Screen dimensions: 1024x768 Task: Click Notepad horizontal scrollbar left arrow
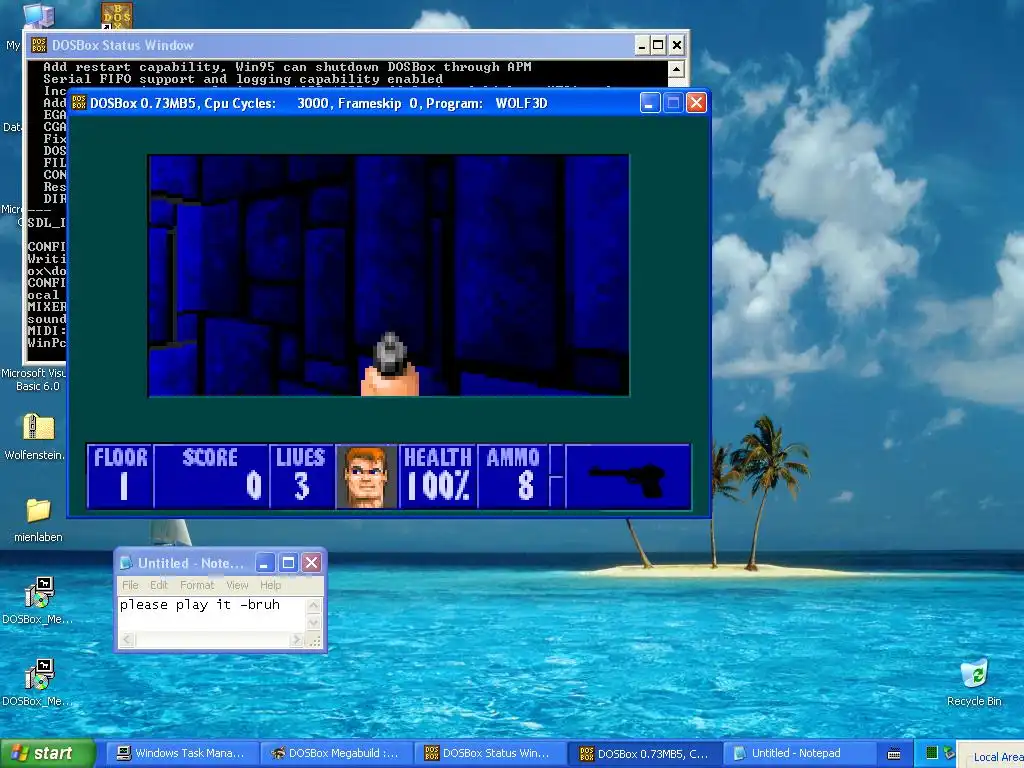tap(126, 639)
